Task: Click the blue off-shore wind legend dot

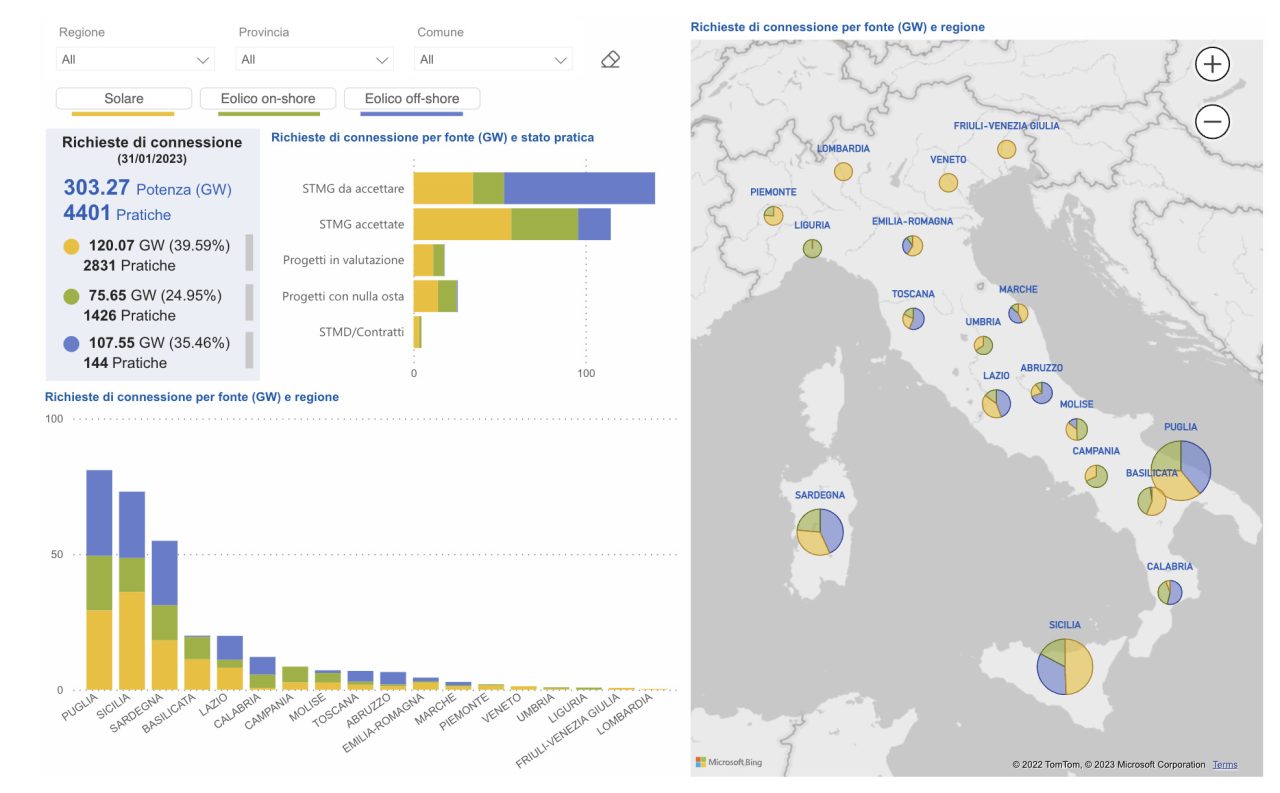Action: click(71, 343)
